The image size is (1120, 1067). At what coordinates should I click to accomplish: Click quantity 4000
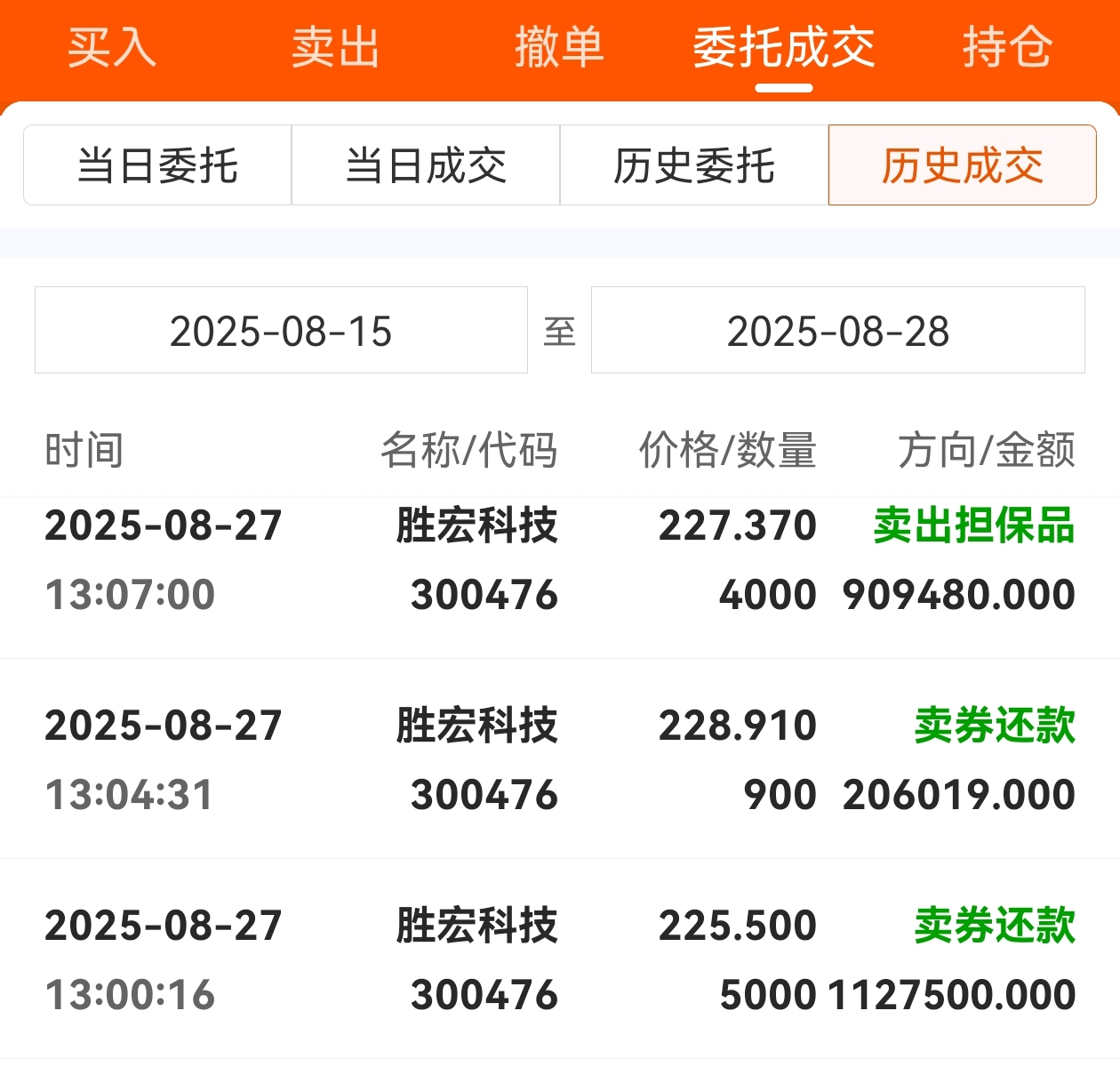(x=768, y=595)
